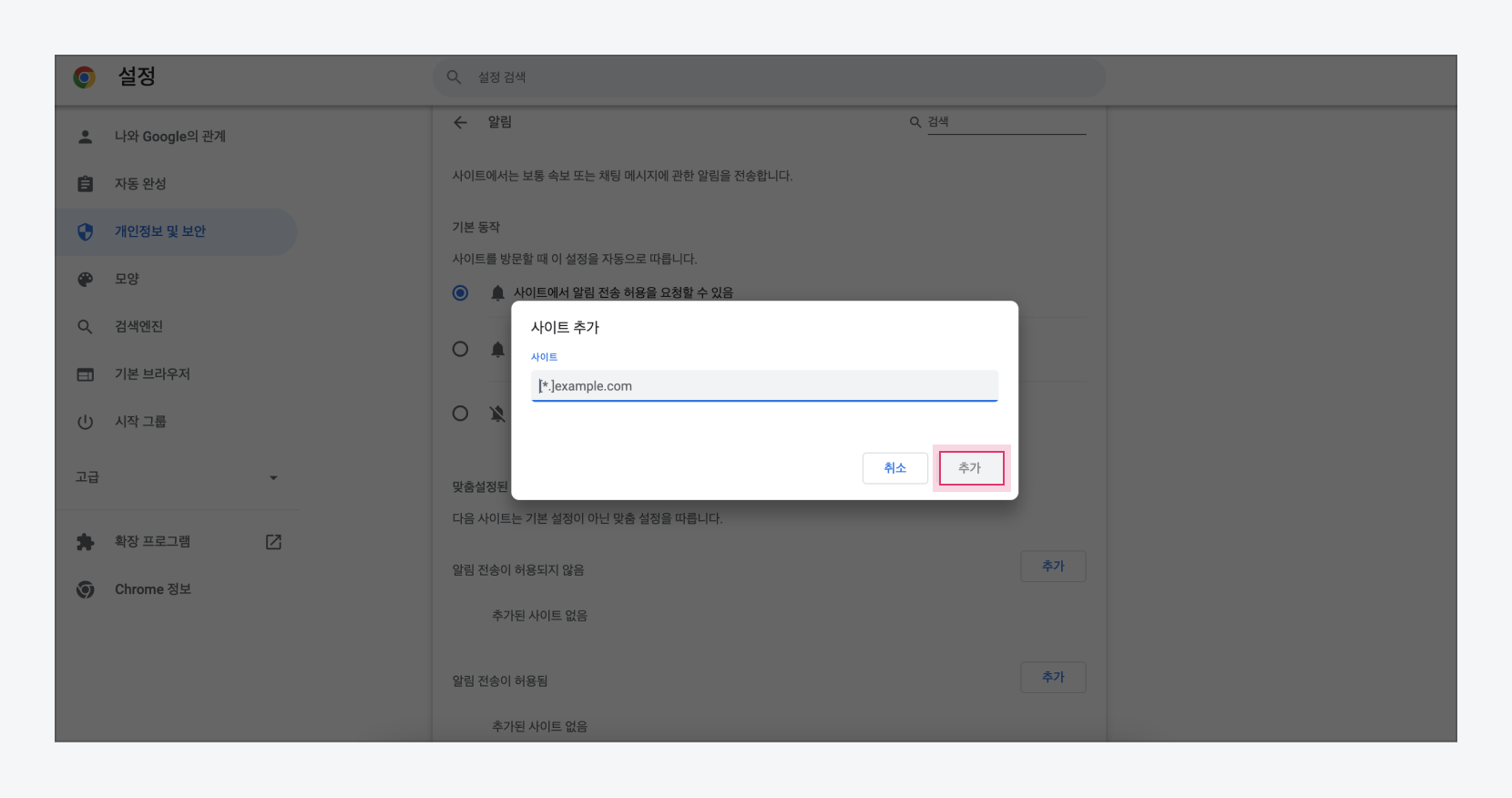Click 추가 button for blocked notification sites
Viewport: 1512px width, 798px height.
coord(1053,567)
